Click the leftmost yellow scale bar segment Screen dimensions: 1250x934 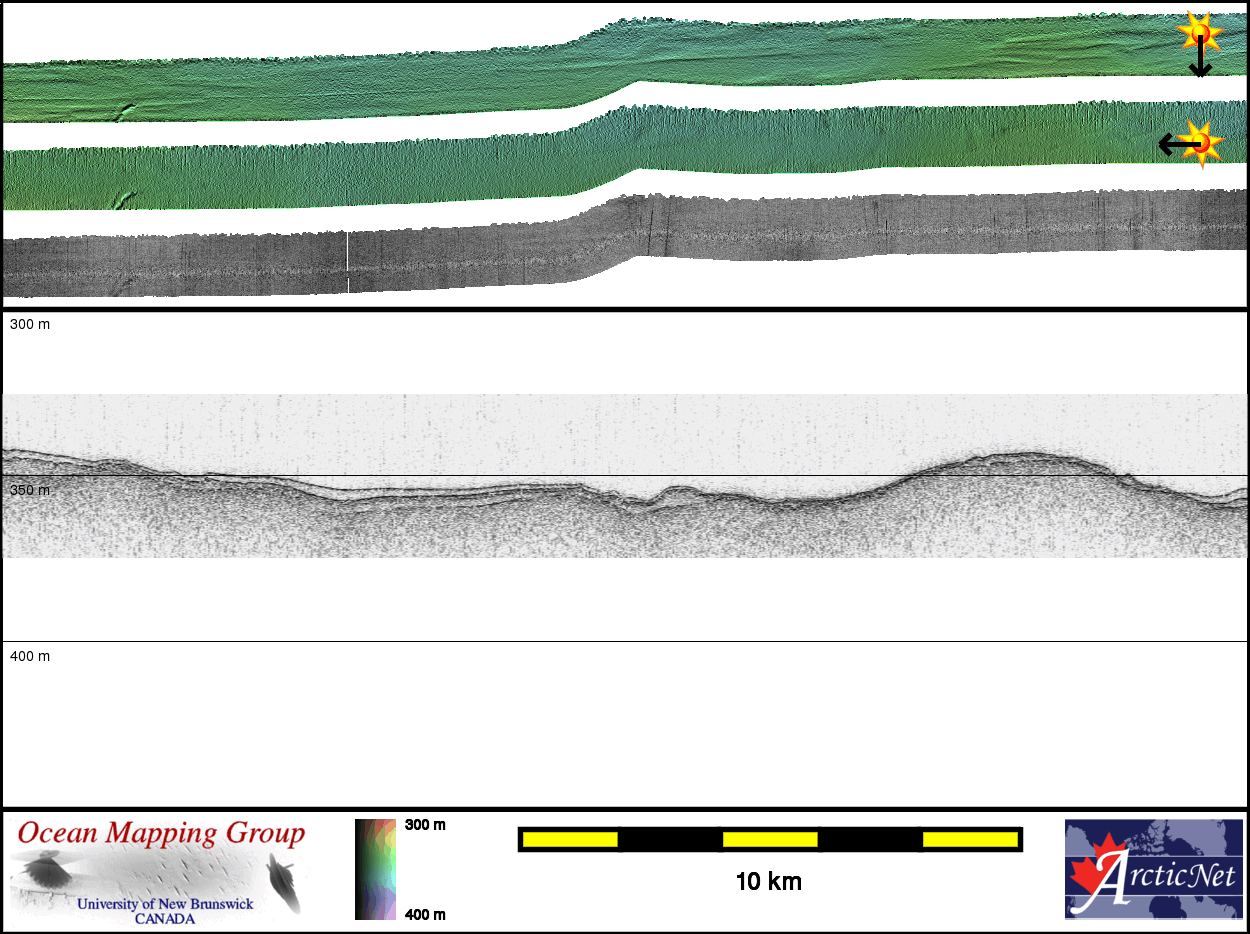pyautogui.click(x=570, y=839)
